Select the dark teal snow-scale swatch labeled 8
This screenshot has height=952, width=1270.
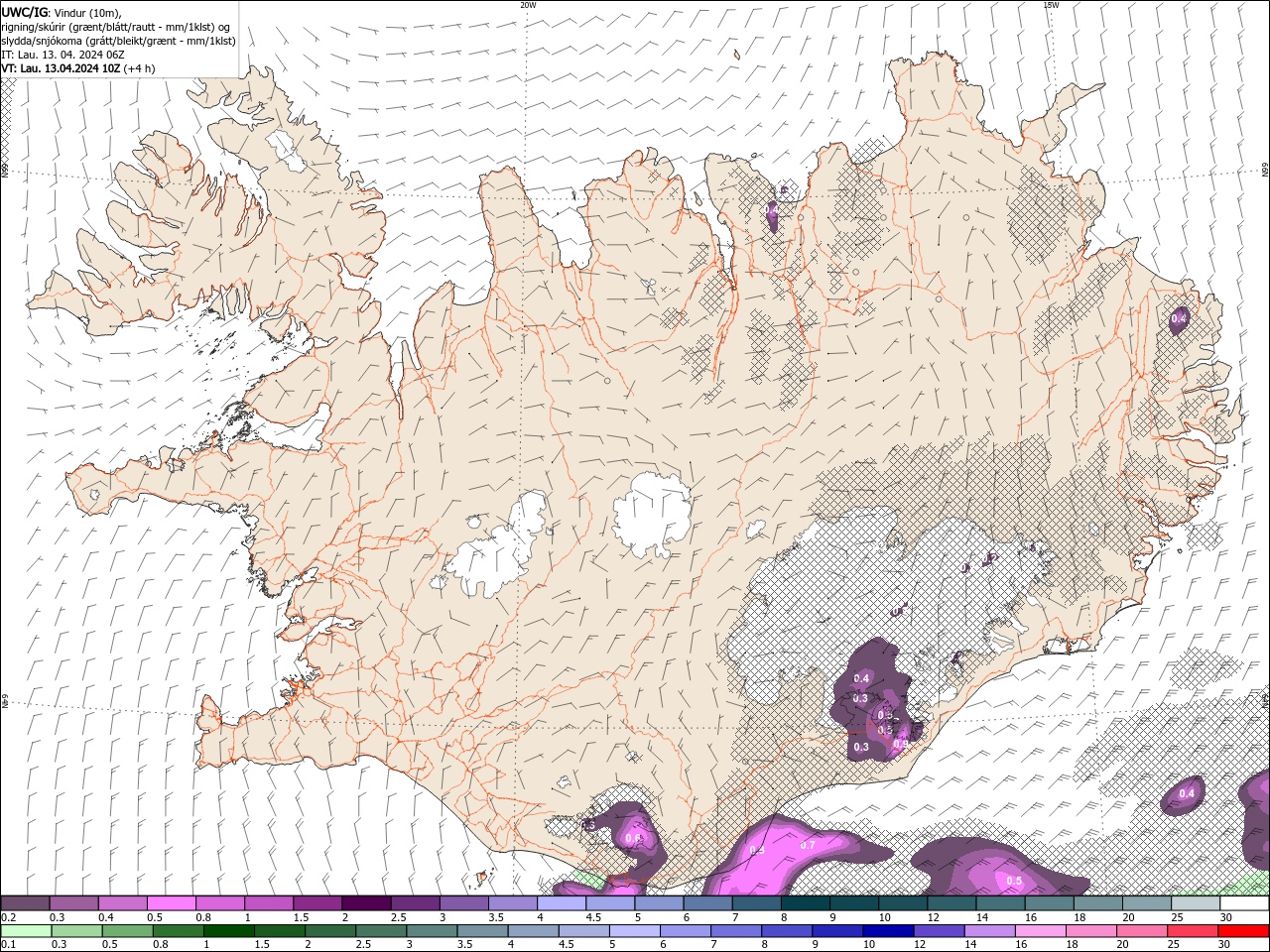coord(805,903)
